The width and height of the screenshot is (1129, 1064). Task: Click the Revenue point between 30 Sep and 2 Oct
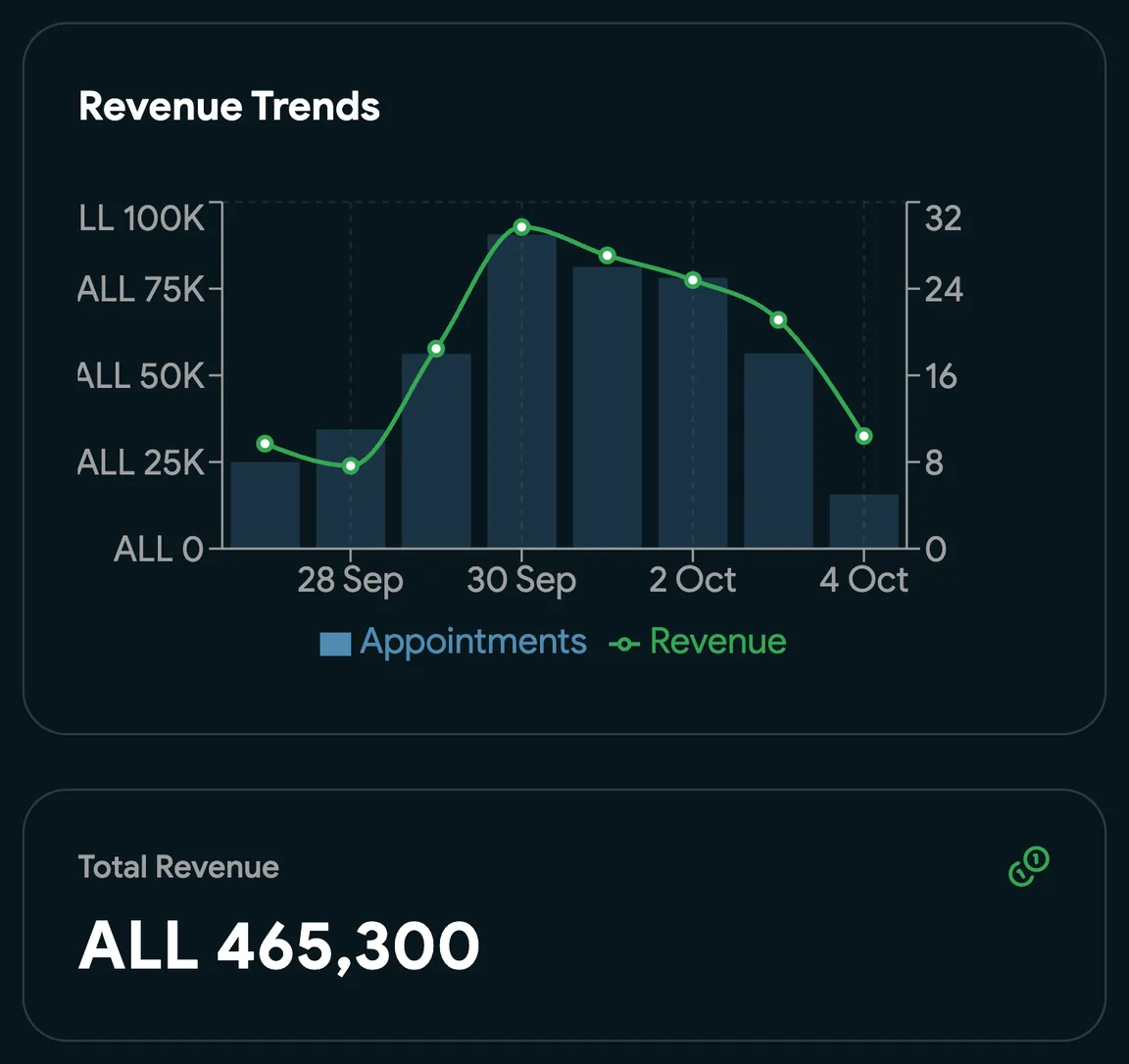608,256
